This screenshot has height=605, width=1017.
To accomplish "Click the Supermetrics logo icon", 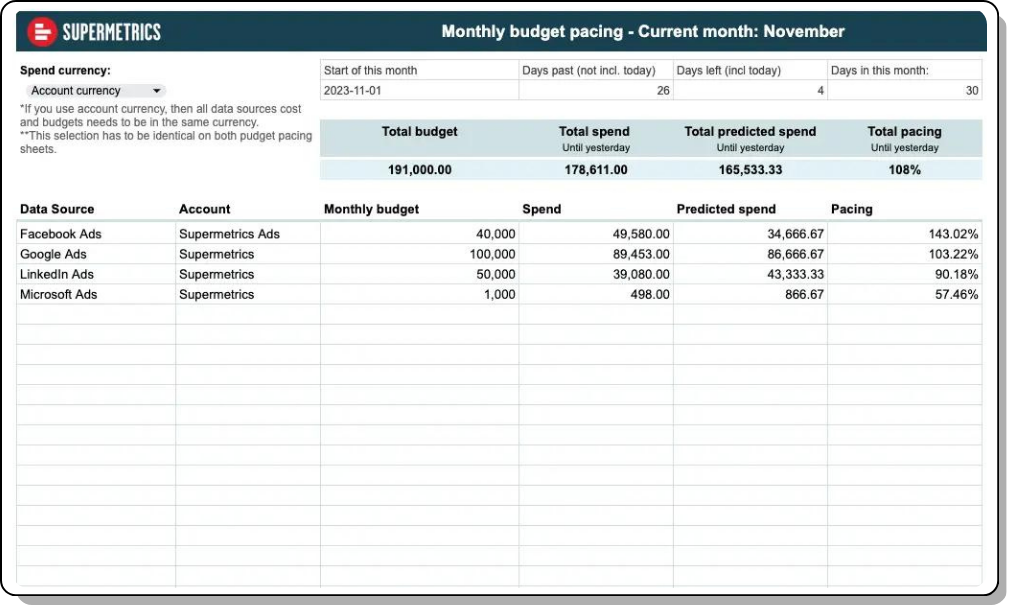I will point(41,32).
